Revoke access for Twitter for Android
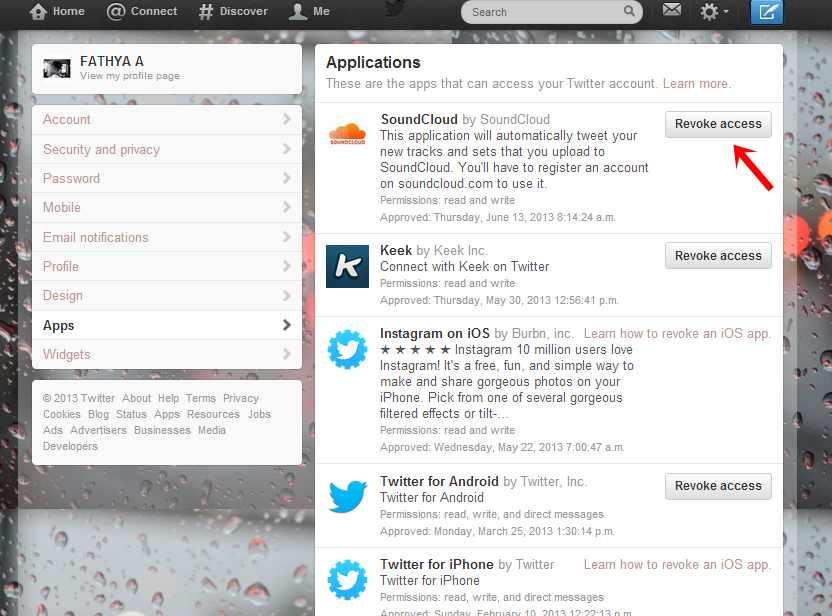This screenshot has height=616, width=832. [x=718, y=486]
